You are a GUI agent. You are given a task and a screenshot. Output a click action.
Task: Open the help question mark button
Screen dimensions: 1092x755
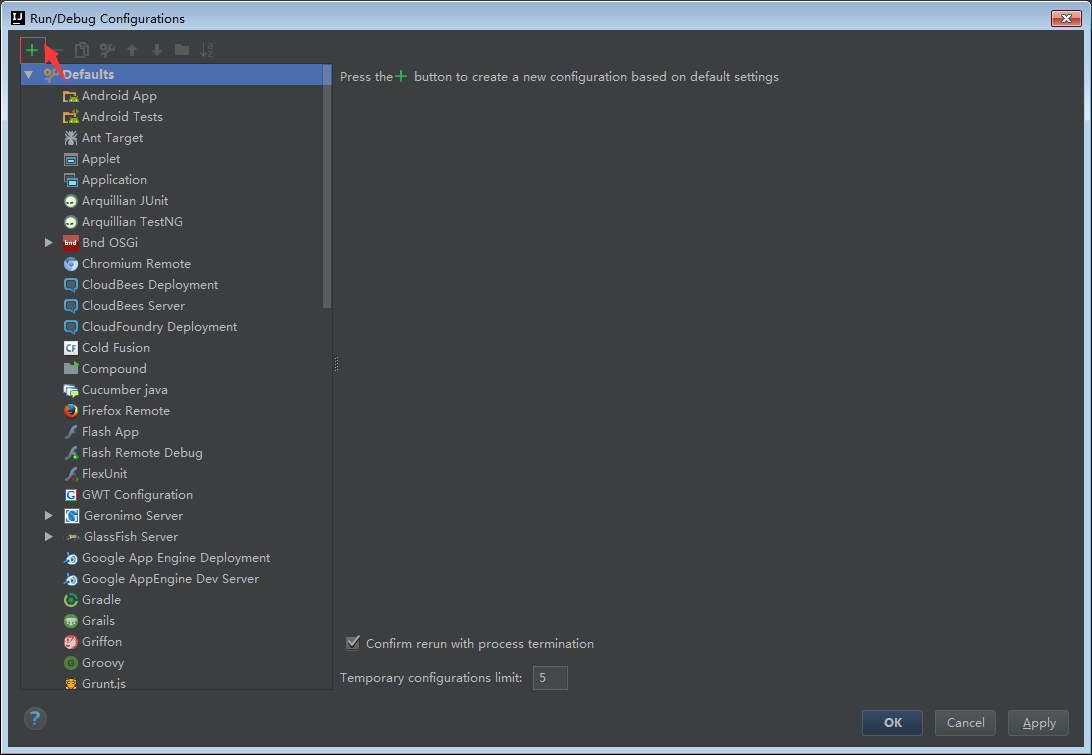tap(35, 718)
